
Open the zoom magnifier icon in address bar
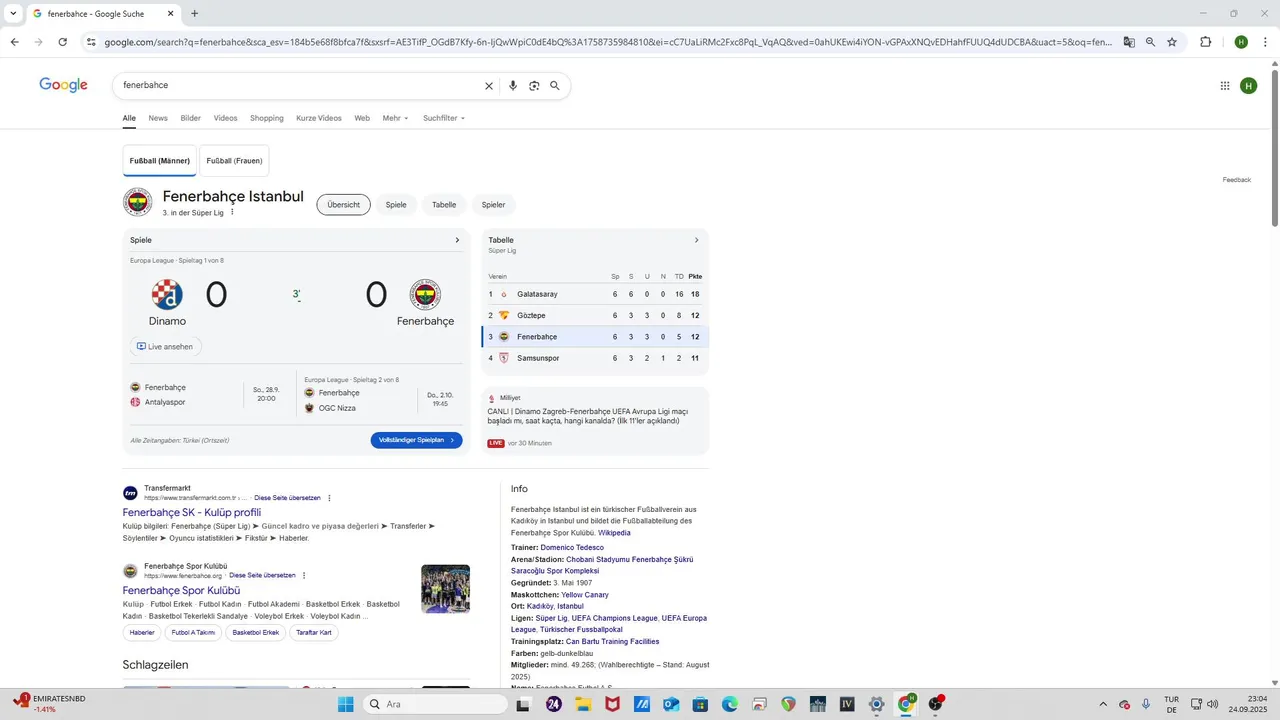[1151, 42]
